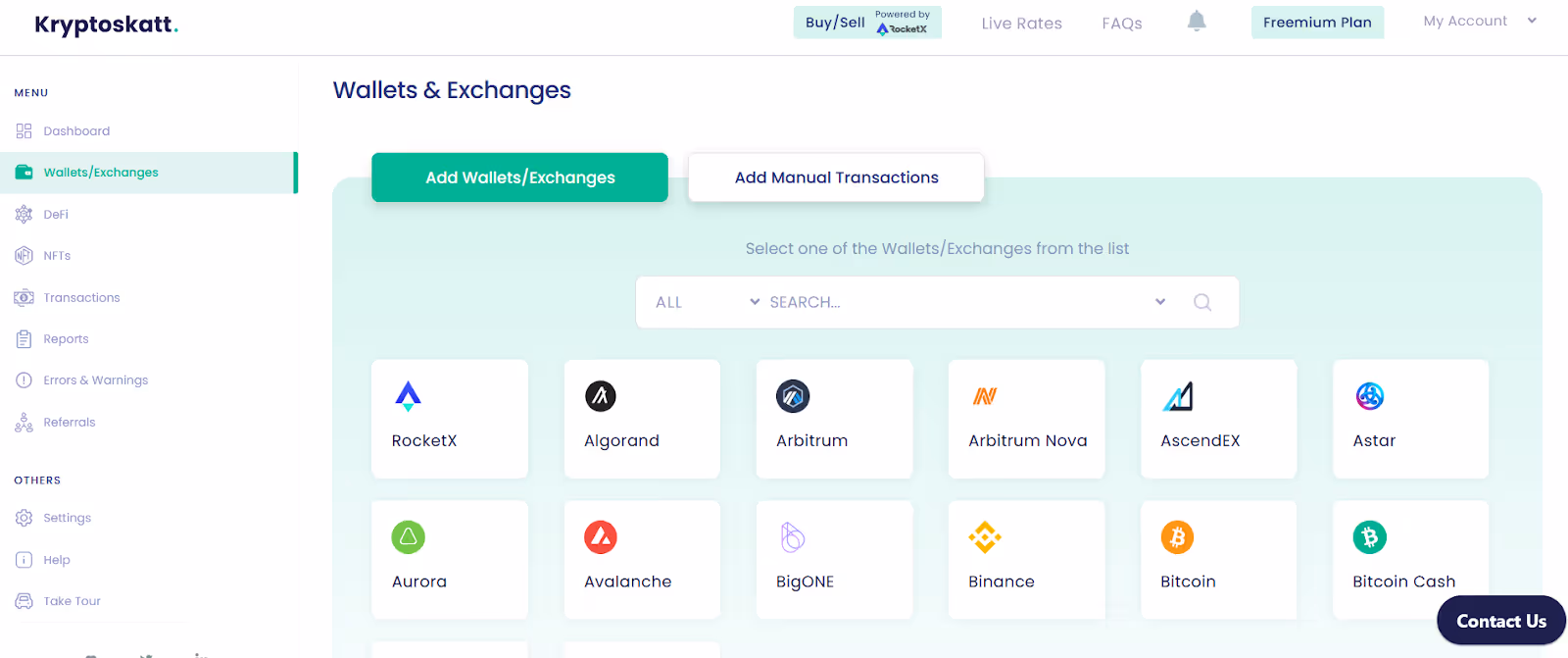
Task: Click the Settings gear icon
Action: (24, 518)
